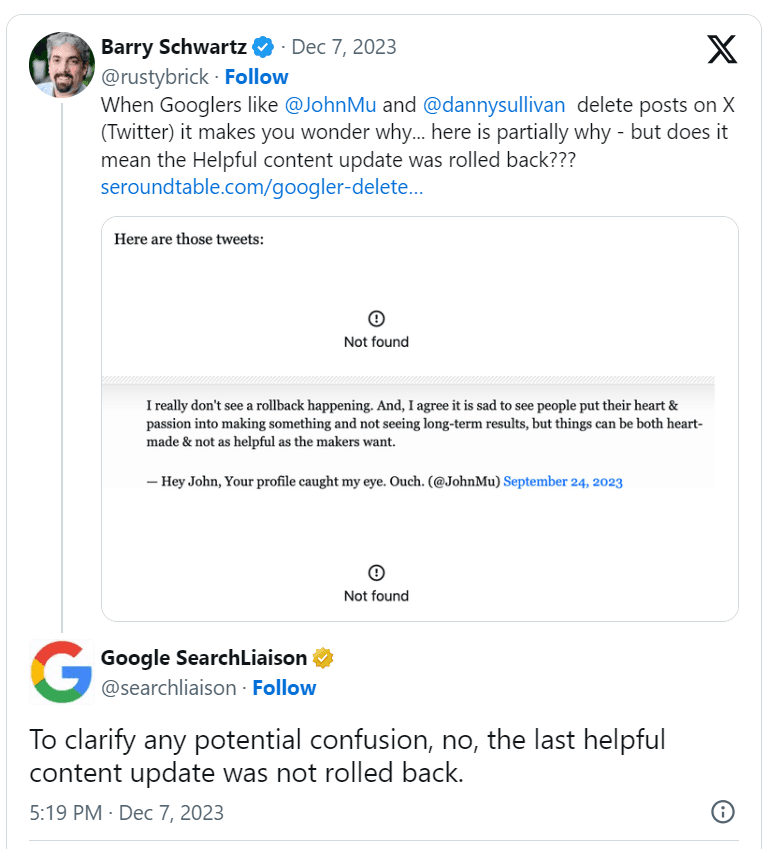This screenshot has height=849, width=768.
Task: Click the lower 'Not found' warning icon
Action: click(376, 571)
